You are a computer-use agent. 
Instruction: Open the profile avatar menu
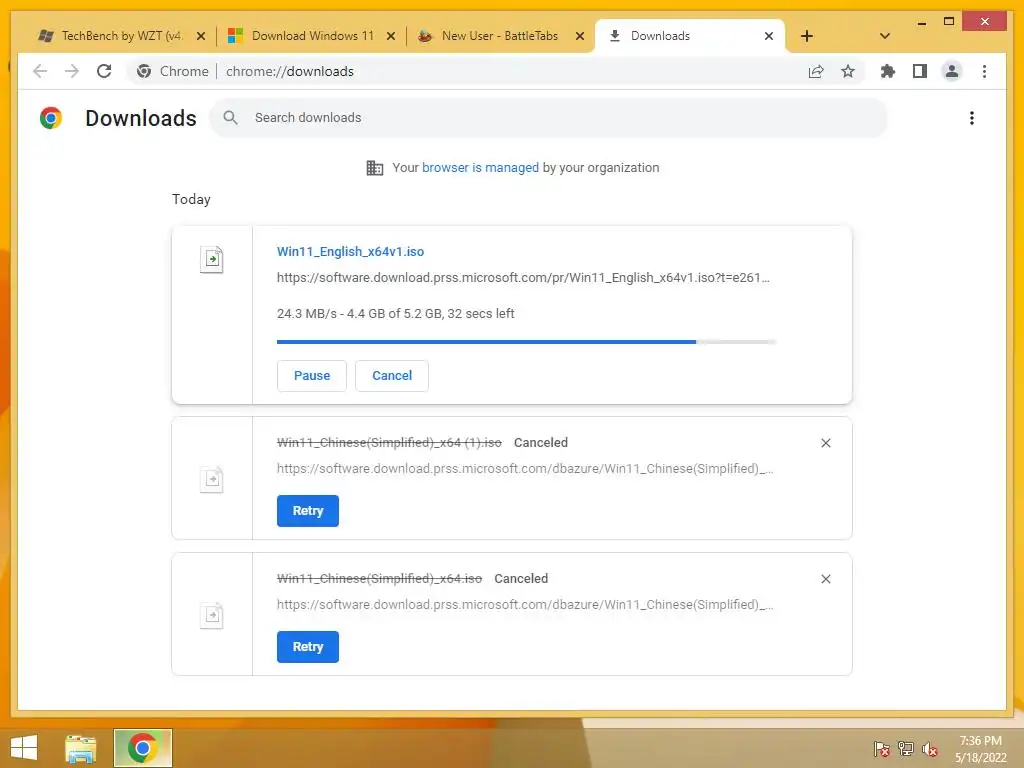(952, 71)
